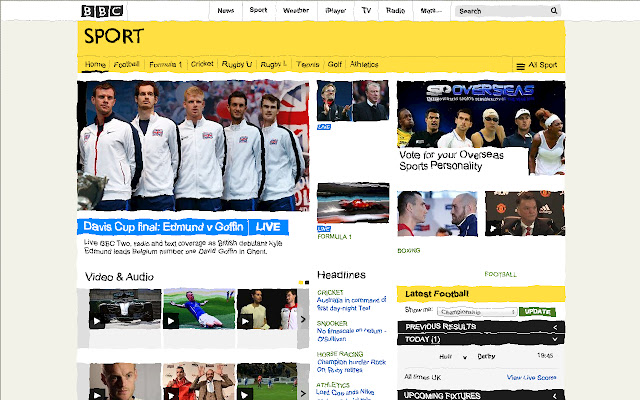The width and height of the screenshot is (640, 400).
Task: Open the boxers face-off thumbnail
Action: click(437, 213)
